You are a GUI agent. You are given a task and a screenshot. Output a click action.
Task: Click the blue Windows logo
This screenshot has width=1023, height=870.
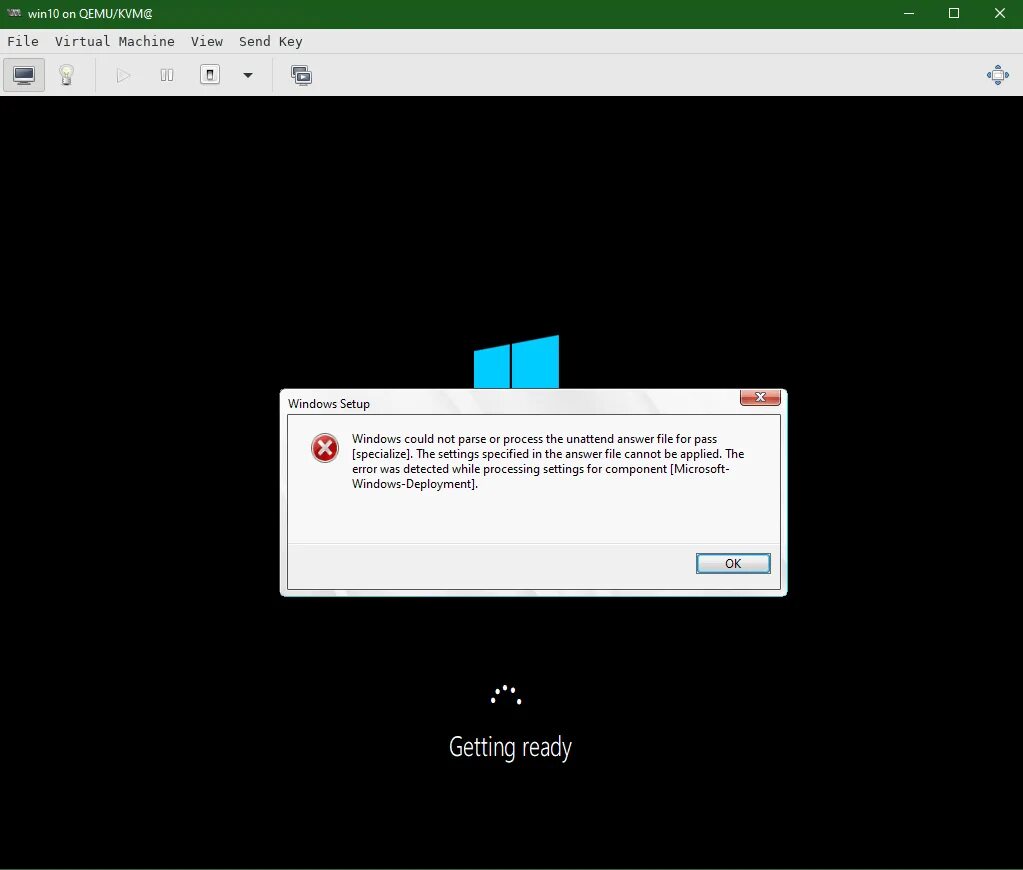pos(516,362)
